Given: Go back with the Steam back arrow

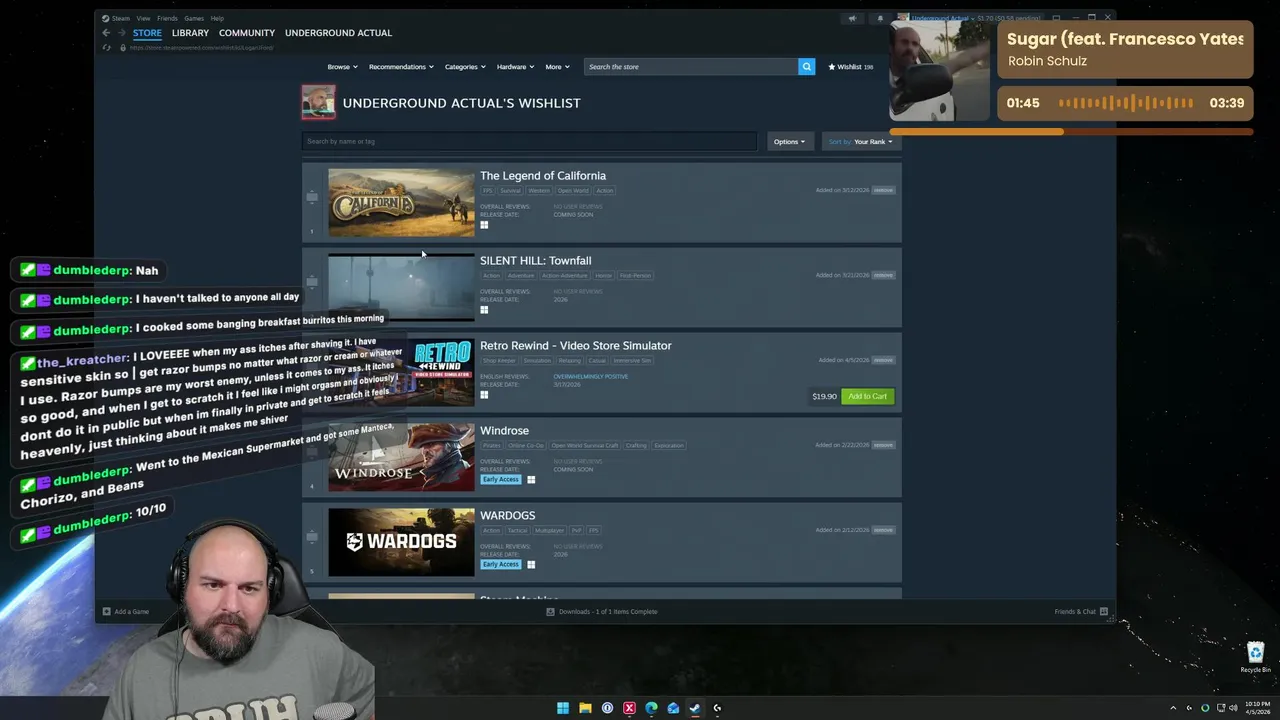Looking at the screenshot, I should (x=106, y=33).
